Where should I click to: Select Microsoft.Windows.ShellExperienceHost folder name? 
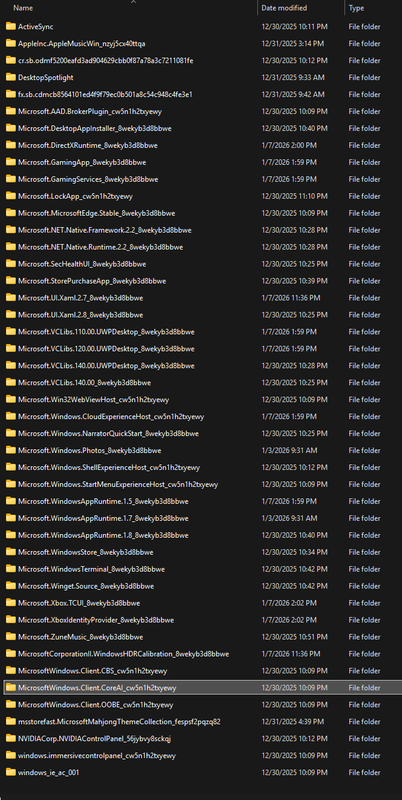point(109,467)
